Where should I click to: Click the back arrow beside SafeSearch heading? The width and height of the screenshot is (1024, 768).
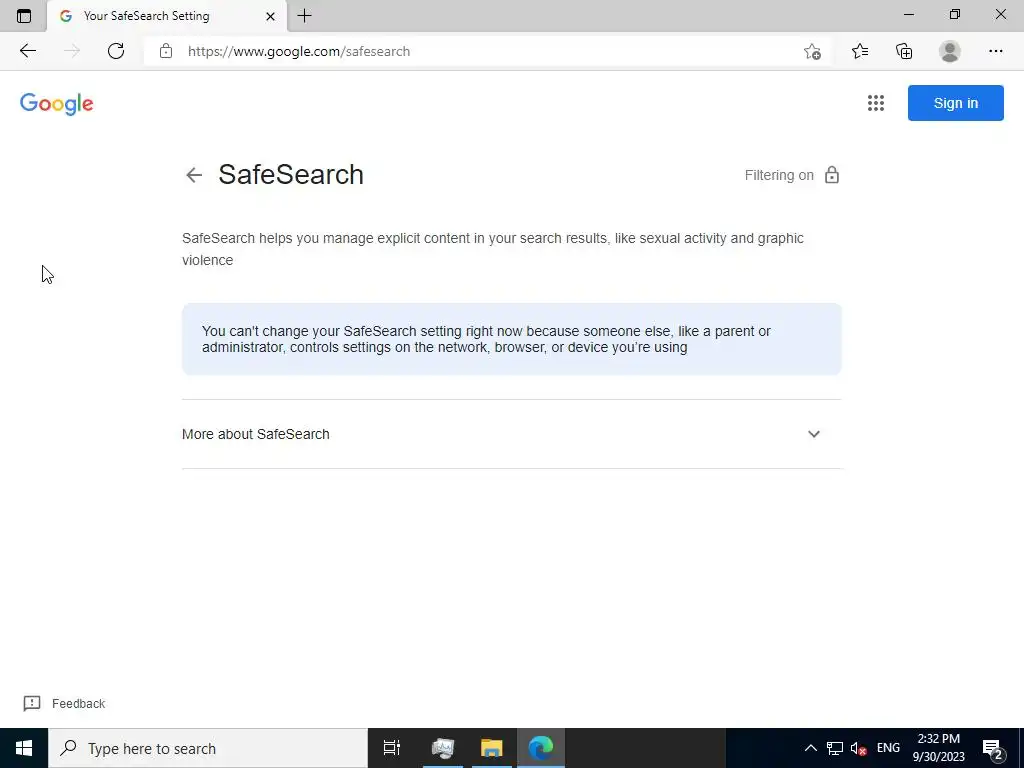point(194,175)
